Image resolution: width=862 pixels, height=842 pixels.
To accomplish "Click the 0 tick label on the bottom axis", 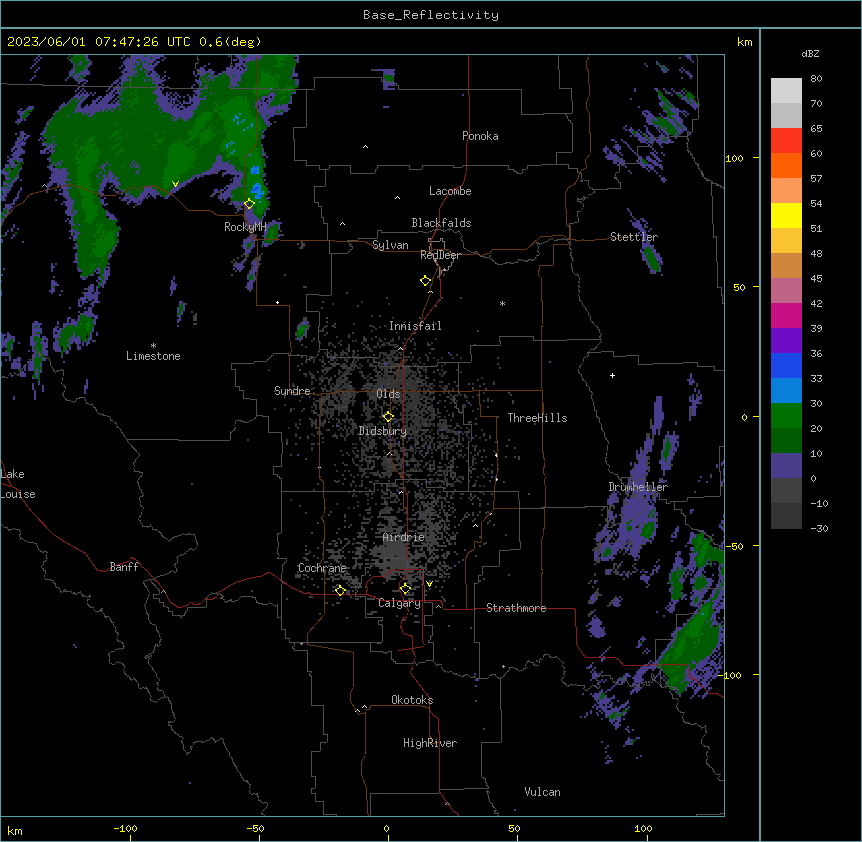I will (x=386, y=828).
